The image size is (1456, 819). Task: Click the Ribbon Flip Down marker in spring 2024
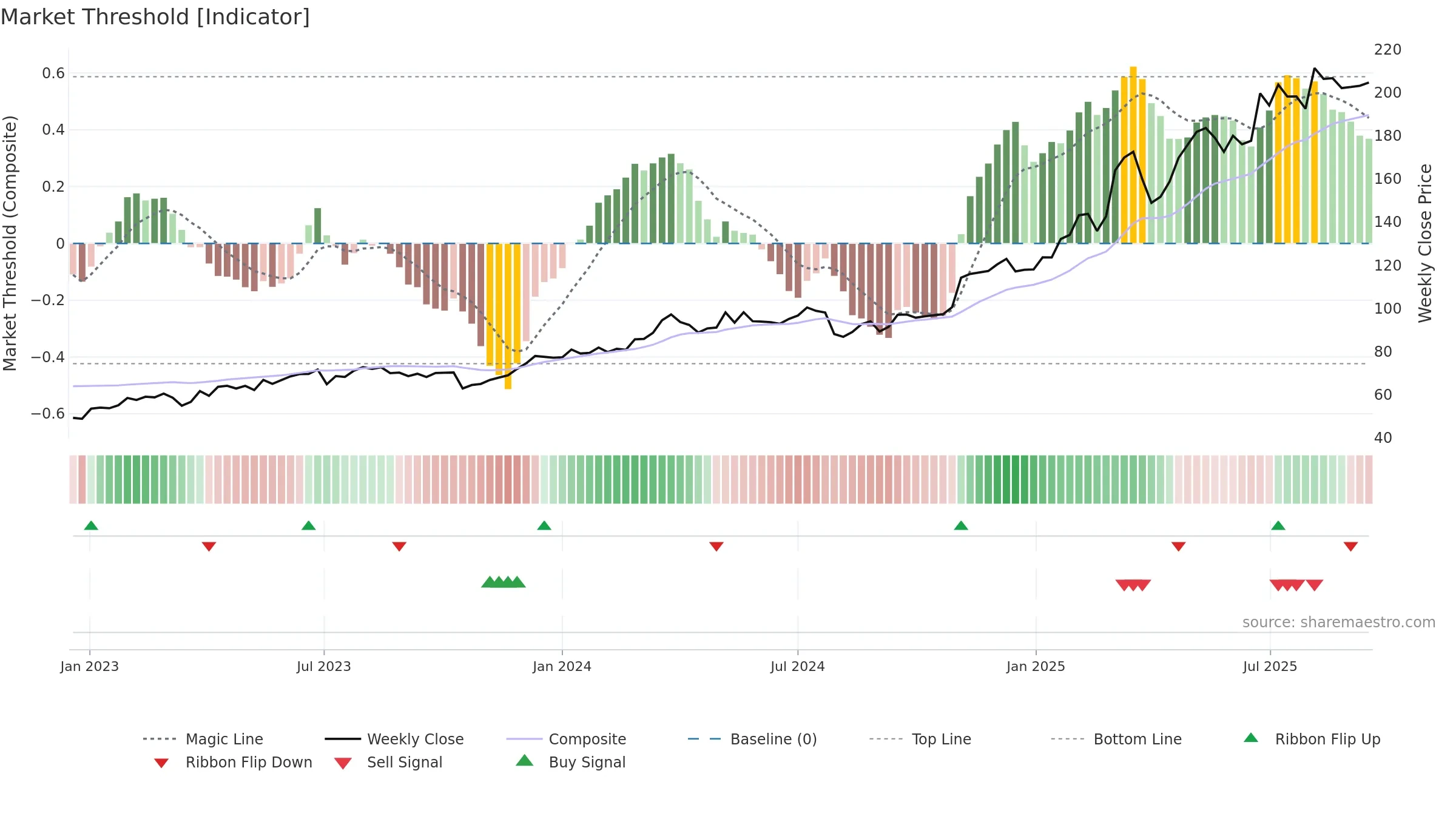[x=716, y=547]
